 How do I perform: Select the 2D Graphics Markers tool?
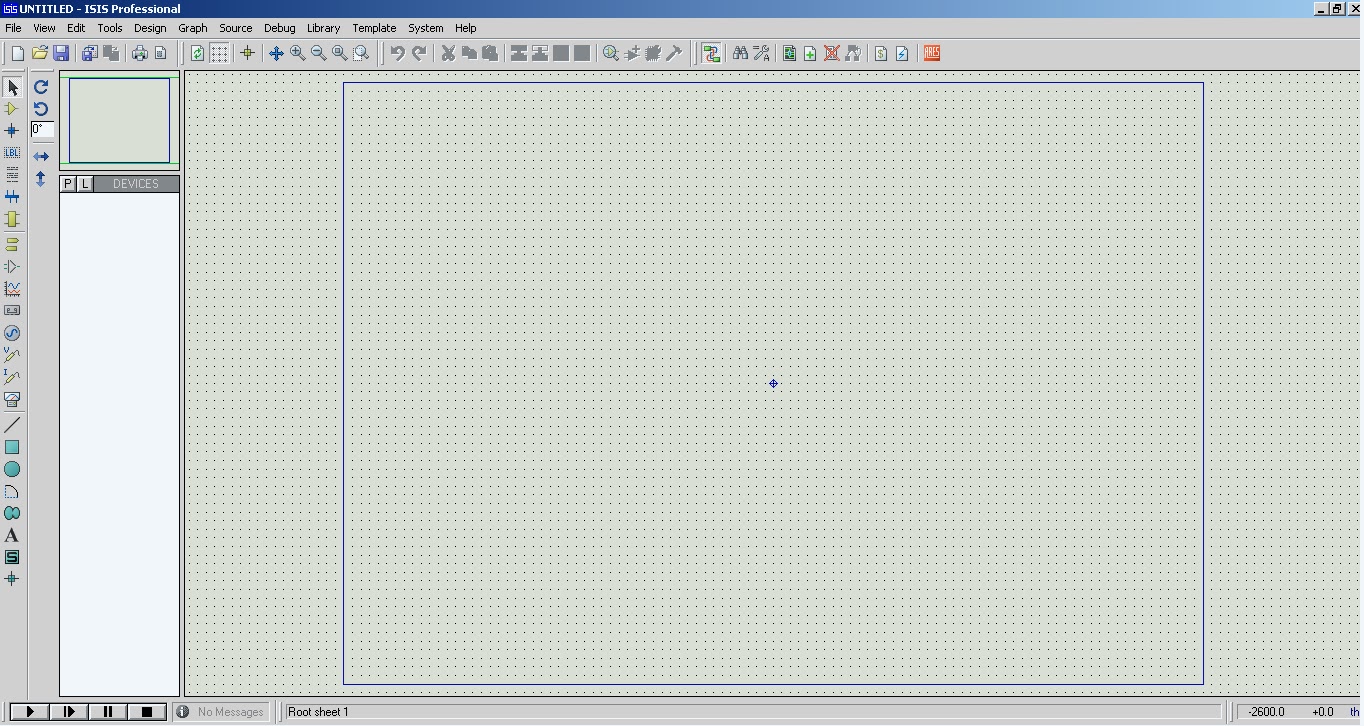(x=12, y=579)
